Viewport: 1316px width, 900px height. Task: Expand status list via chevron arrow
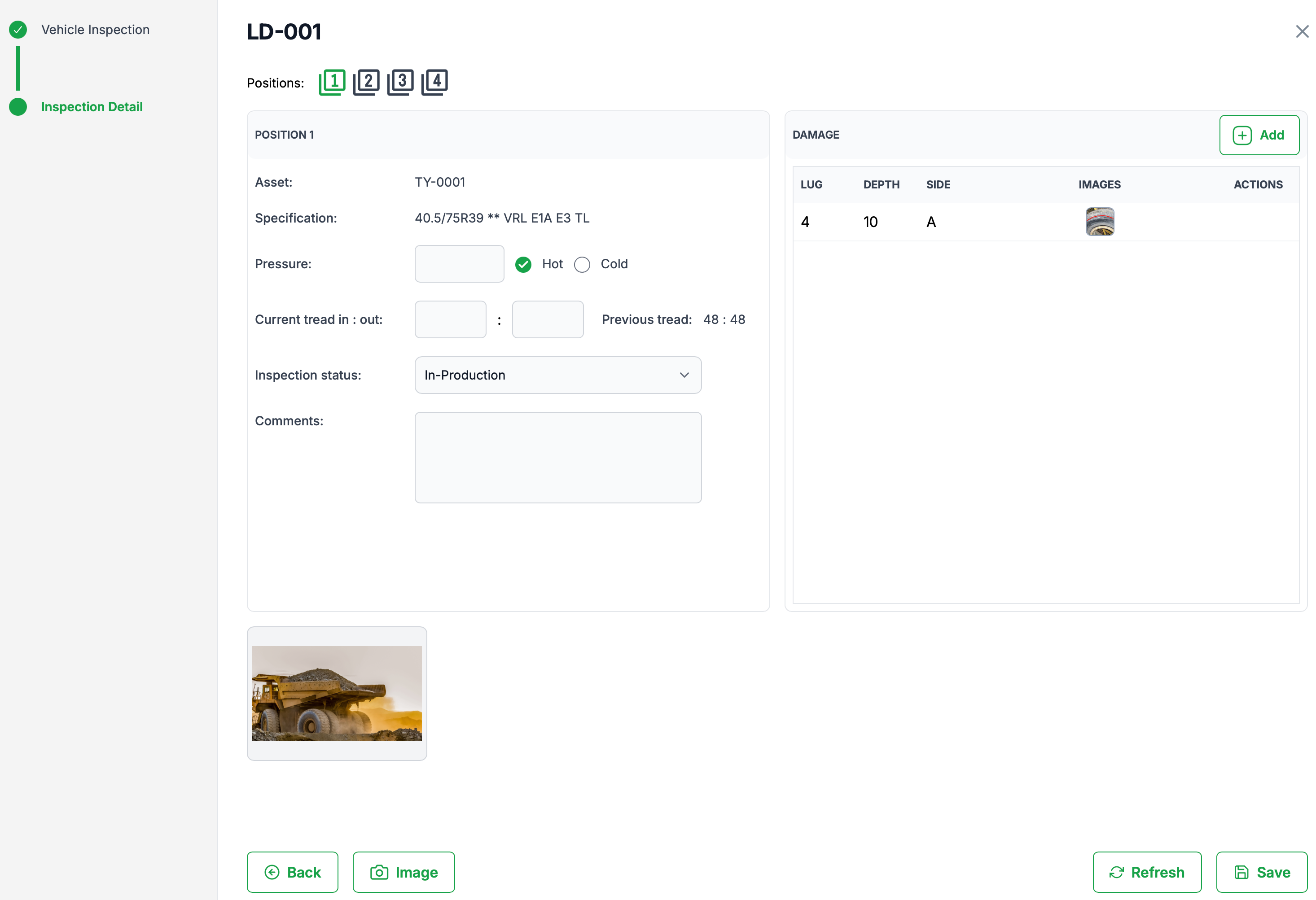[x=684, y=375]
